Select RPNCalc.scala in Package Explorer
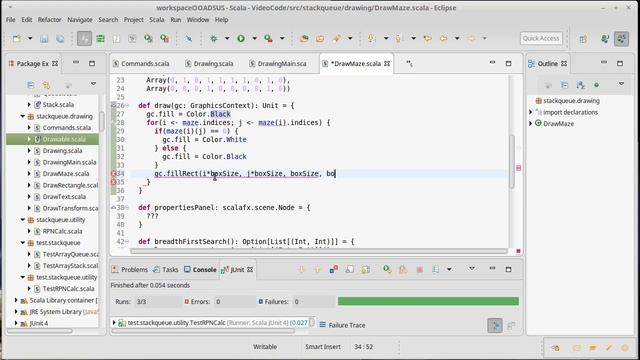Screen dimensions: 640x360 pos(62,231)
